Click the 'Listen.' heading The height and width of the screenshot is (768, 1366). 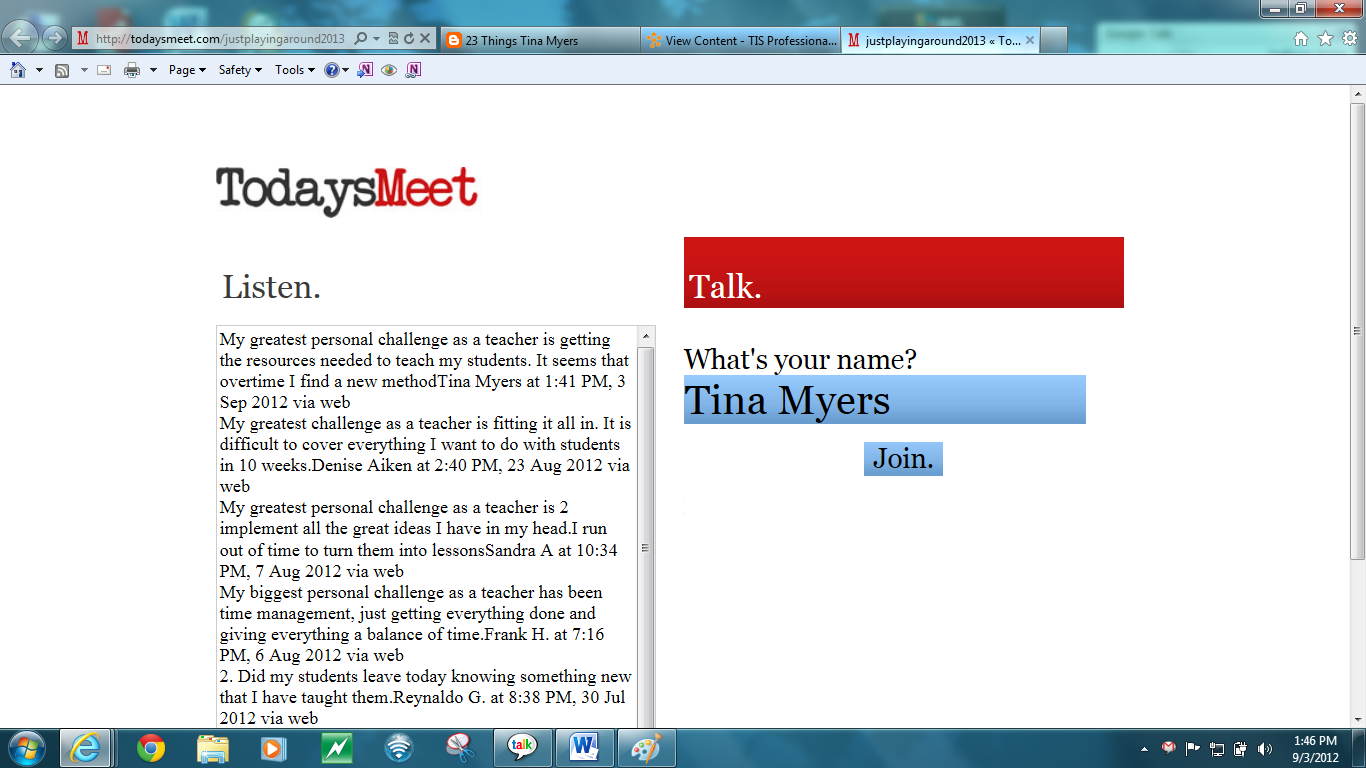coord(272,288)
